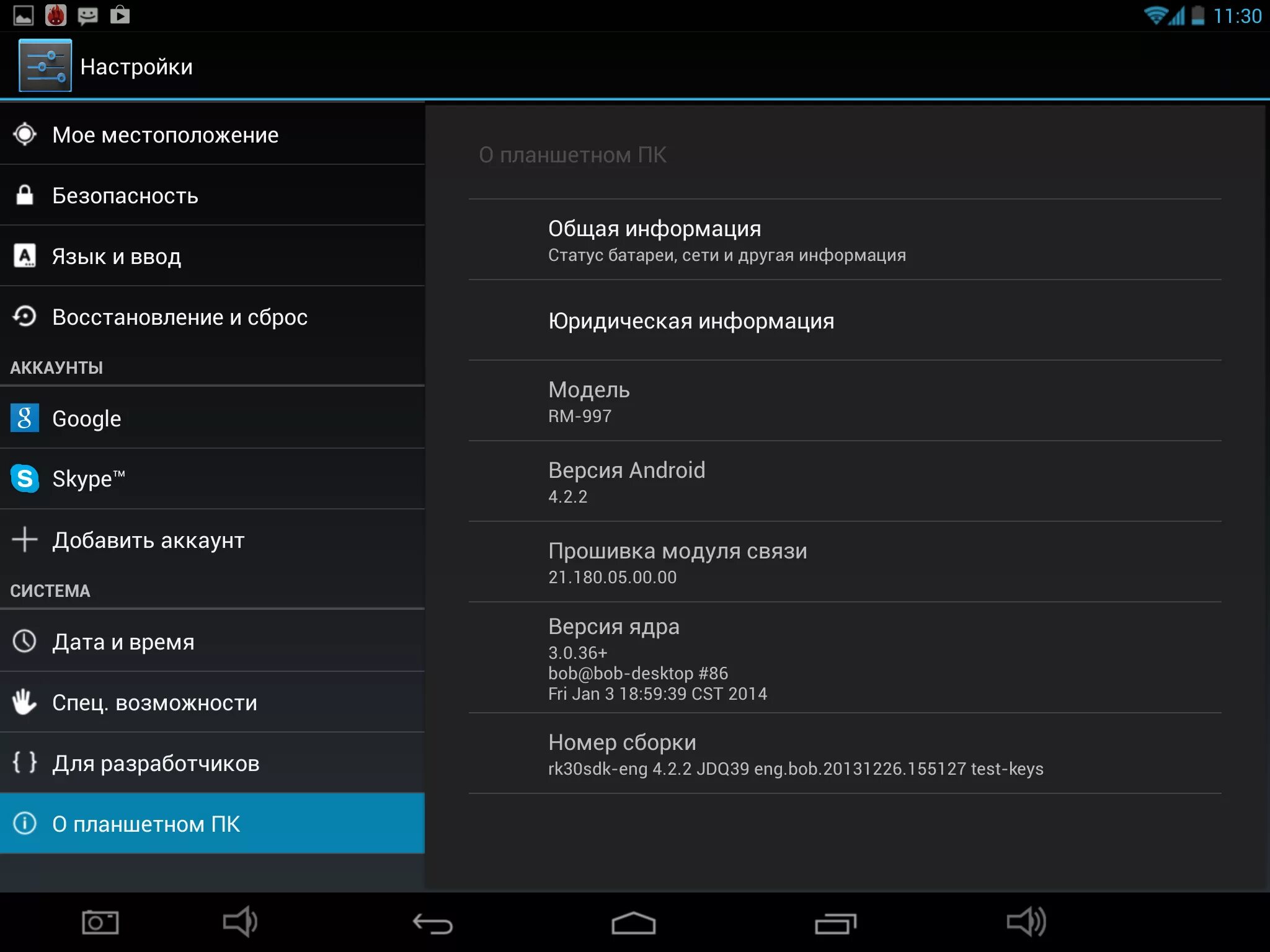This screenshot has height=952, width=1270.
Task: Open Язык и ввод settings
Action: pyautogui.click(x=212, y=256)
